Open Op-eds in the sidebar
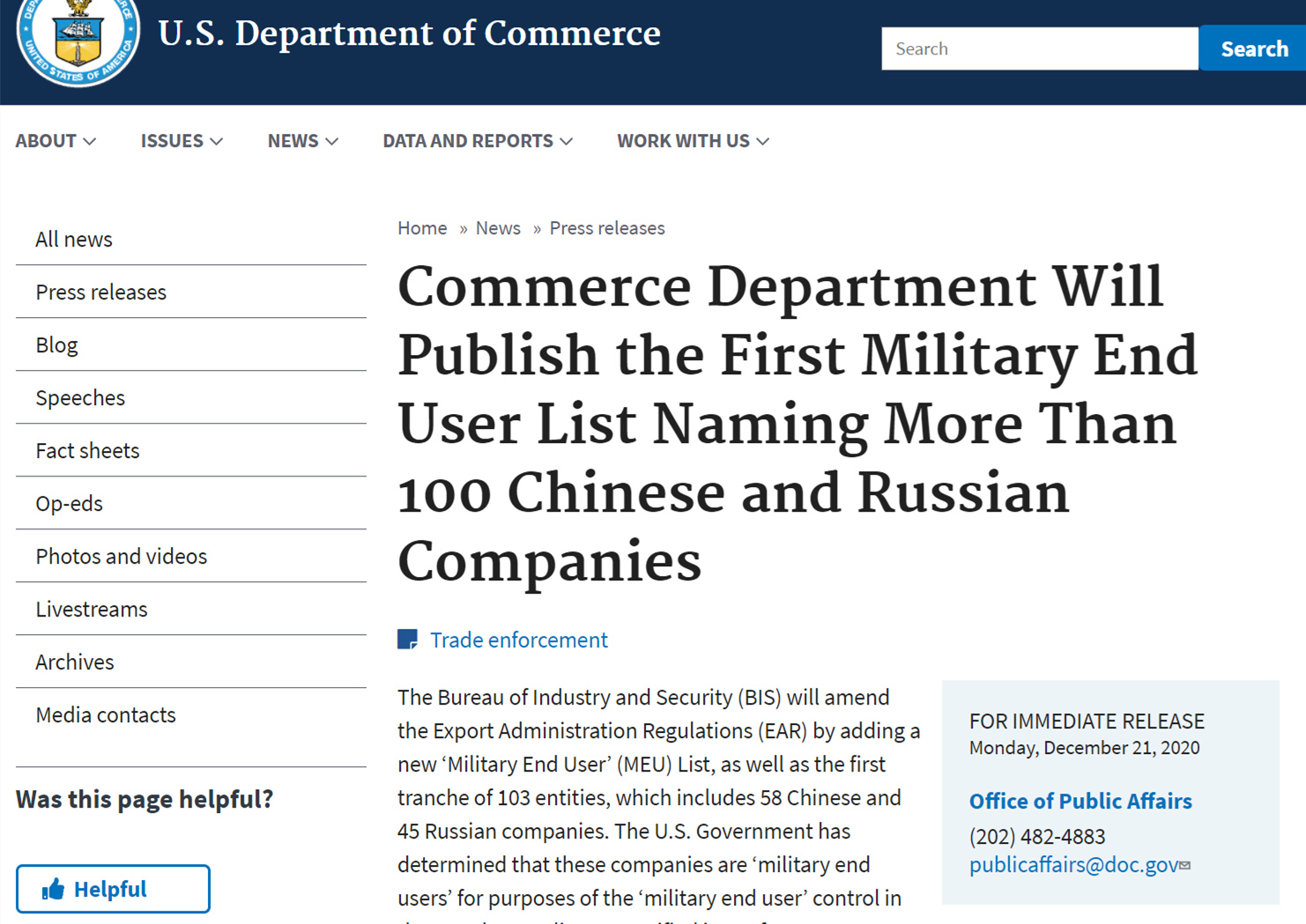 (191, 504)
